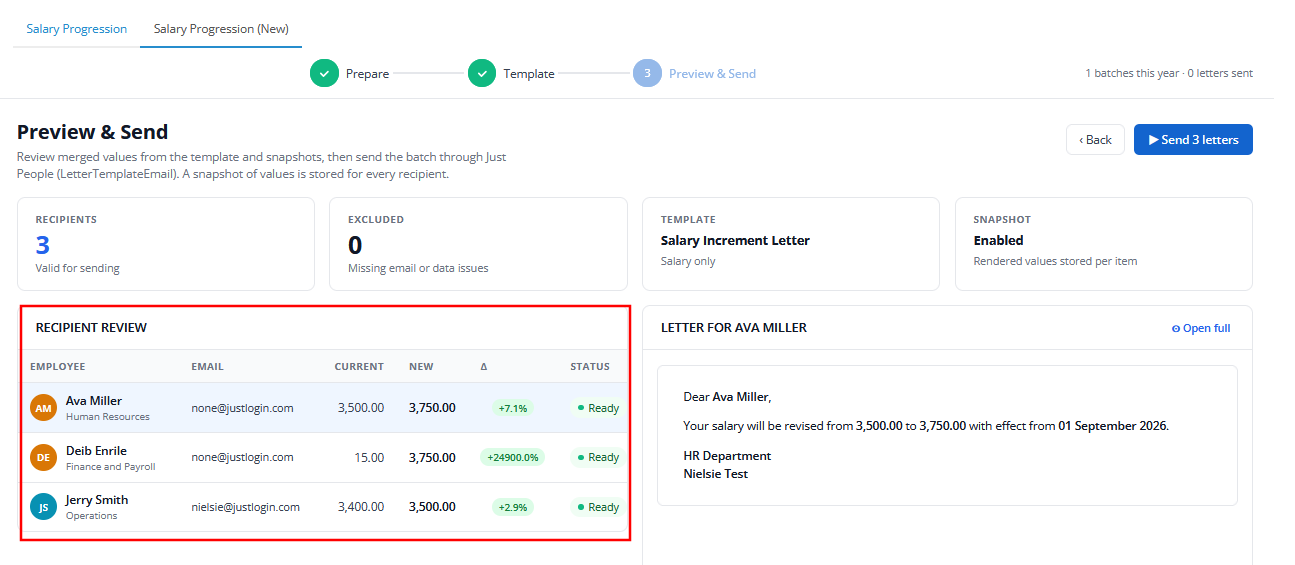The image size is (1295, 565).
Task: Click the Salary Increment Letter template card
Action: [791, 244]
